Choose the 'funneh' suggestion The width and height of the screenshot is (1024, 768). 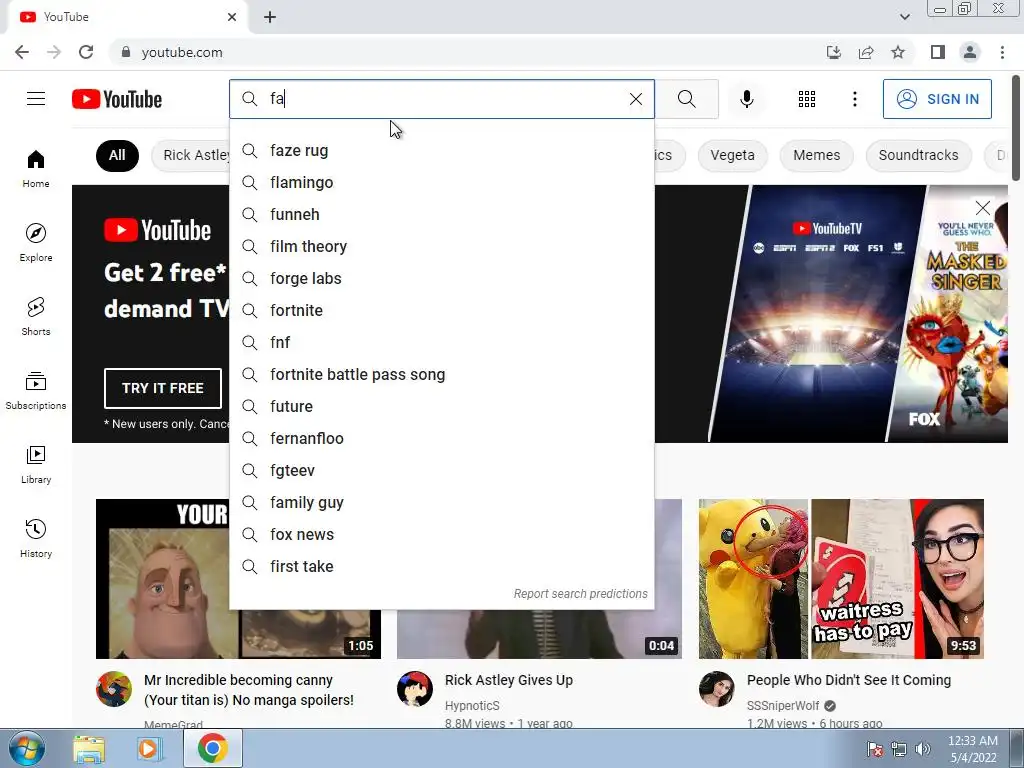441,215
